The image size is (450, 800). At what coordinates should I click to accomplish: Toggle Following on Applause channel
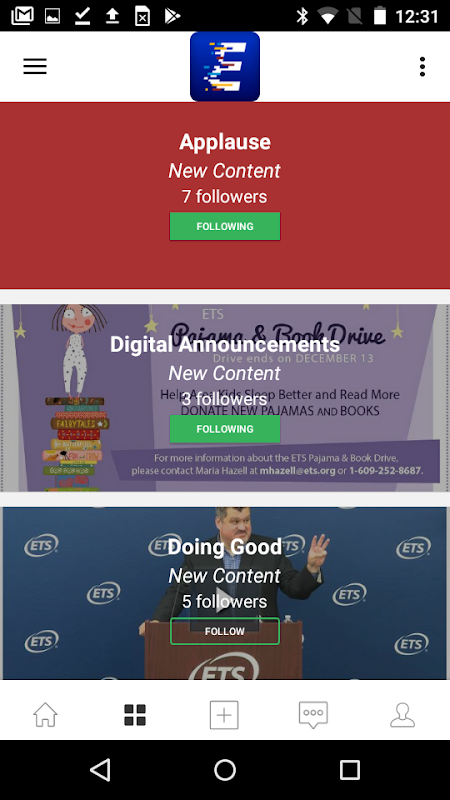click(225, 226)
